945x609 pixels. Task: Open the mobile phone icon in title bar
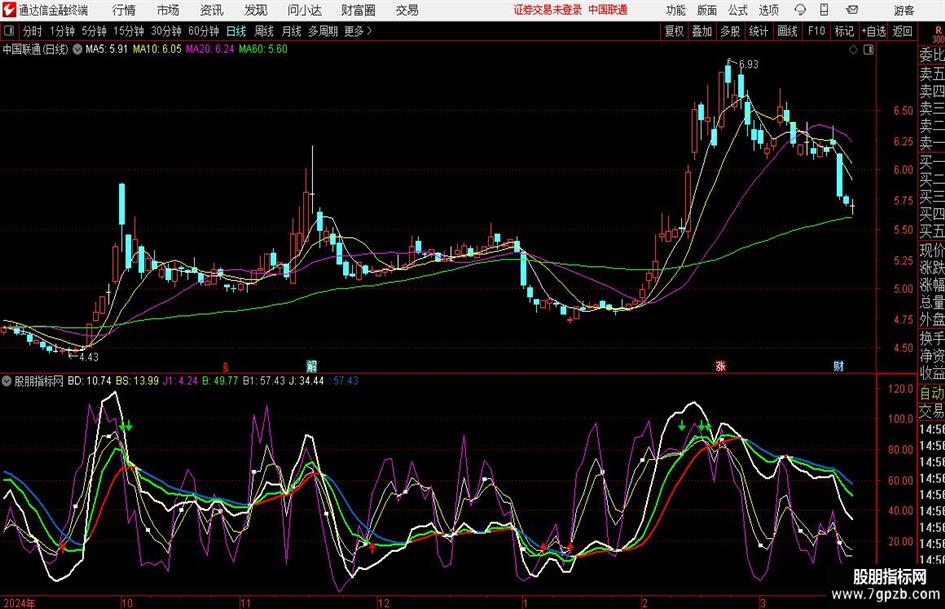click(824, 10)
